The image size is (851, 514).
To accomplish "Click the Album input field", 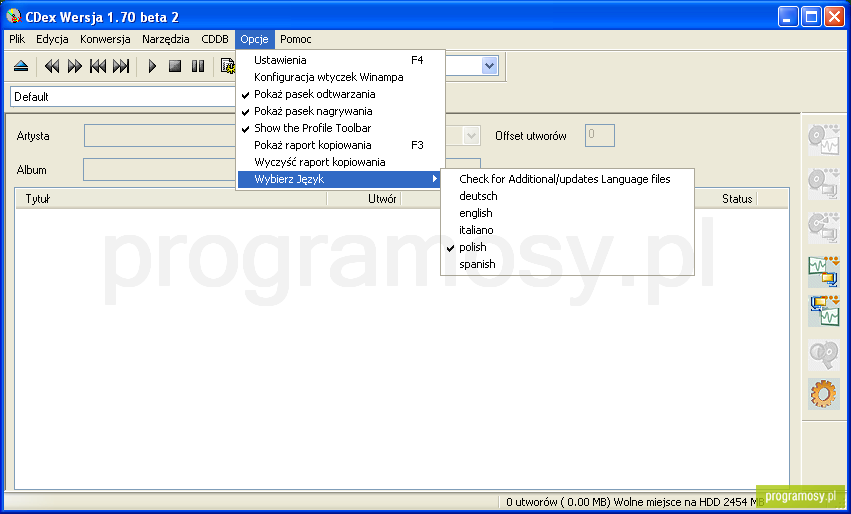I will 160,170.
